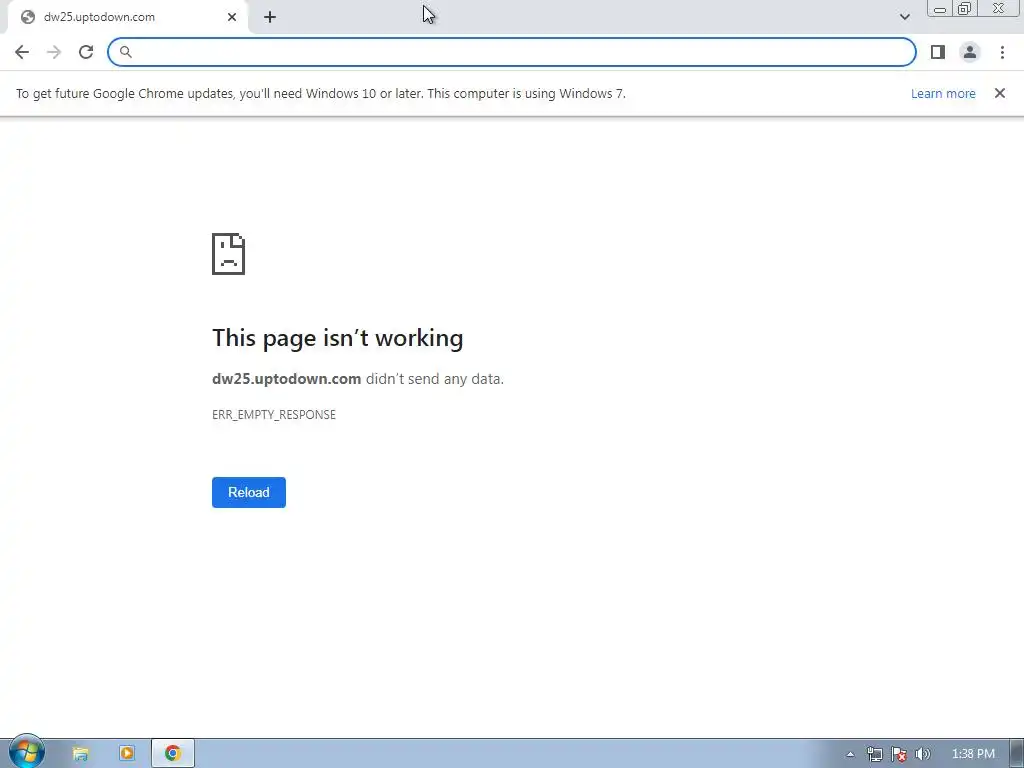
Task: Open a new tab with plus button
Action: (x=270, y=17)
